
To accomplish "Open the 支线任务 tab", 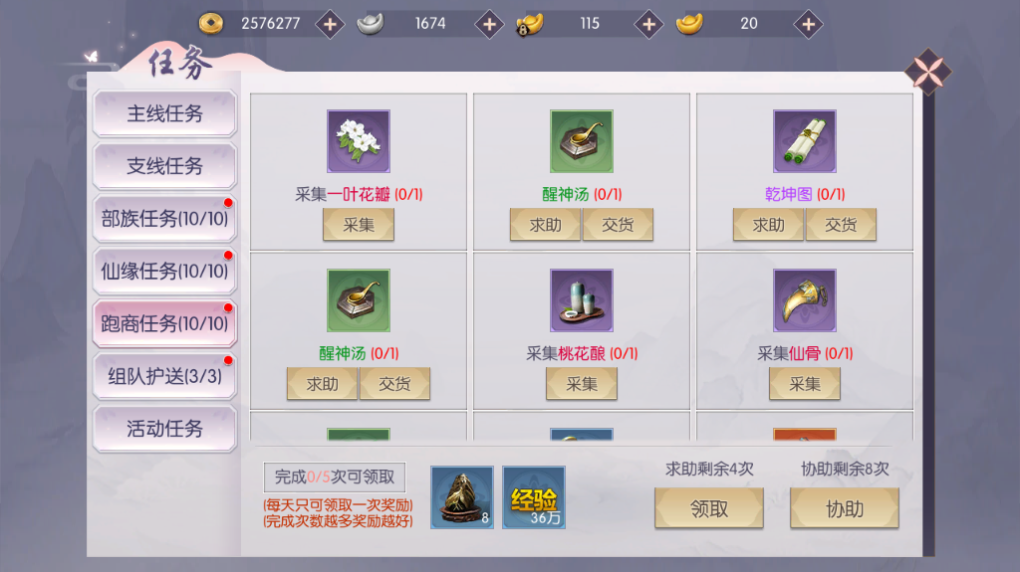I will pyautogui.click(x=165, y=166).
